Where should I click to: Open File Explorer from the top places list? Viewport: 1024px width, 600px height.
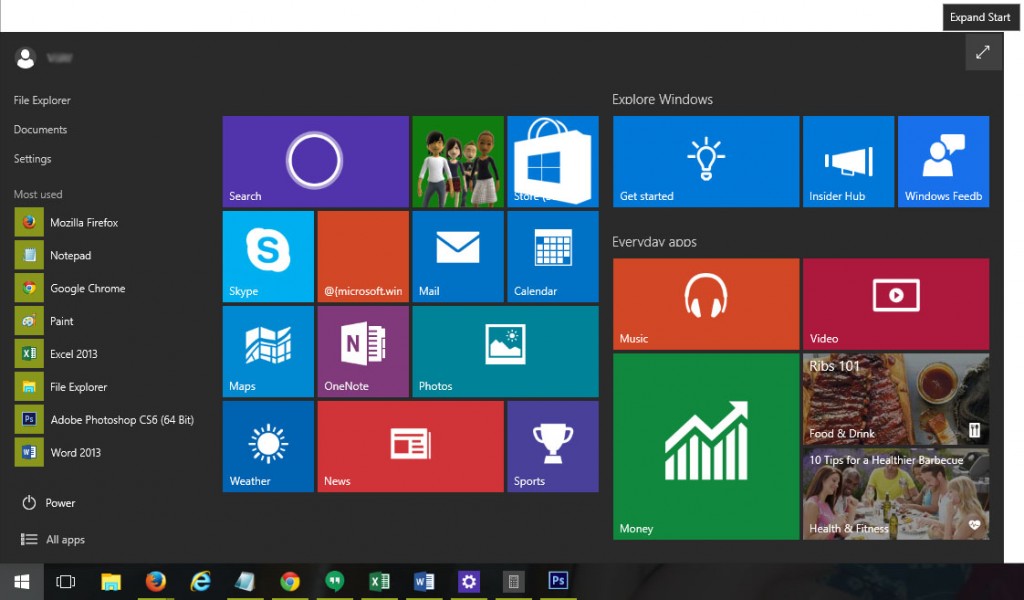point(42,101)
